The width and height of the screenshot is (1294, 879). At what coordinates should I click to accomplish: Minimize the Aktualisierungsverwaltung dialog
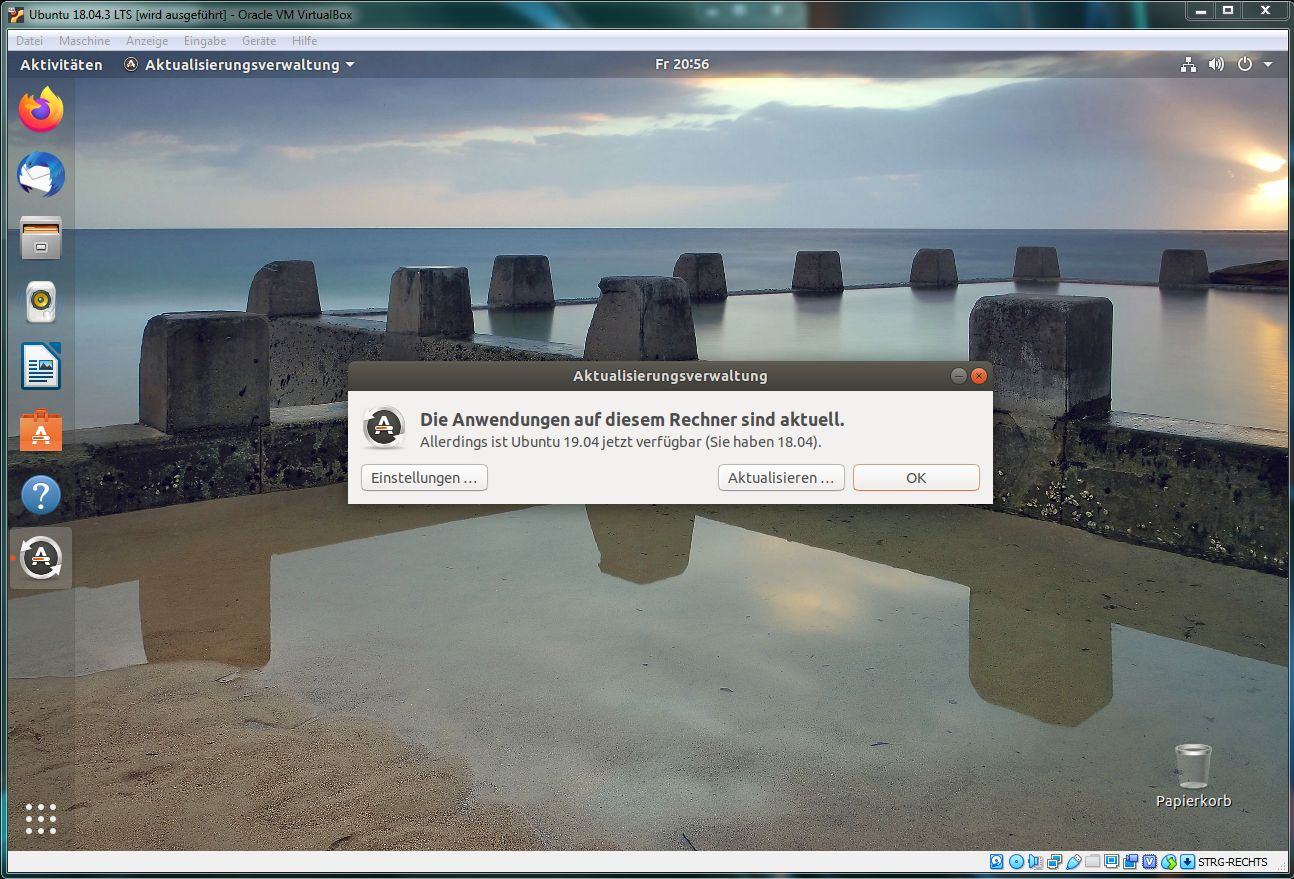pyautogui.click(x=958, y=376)
